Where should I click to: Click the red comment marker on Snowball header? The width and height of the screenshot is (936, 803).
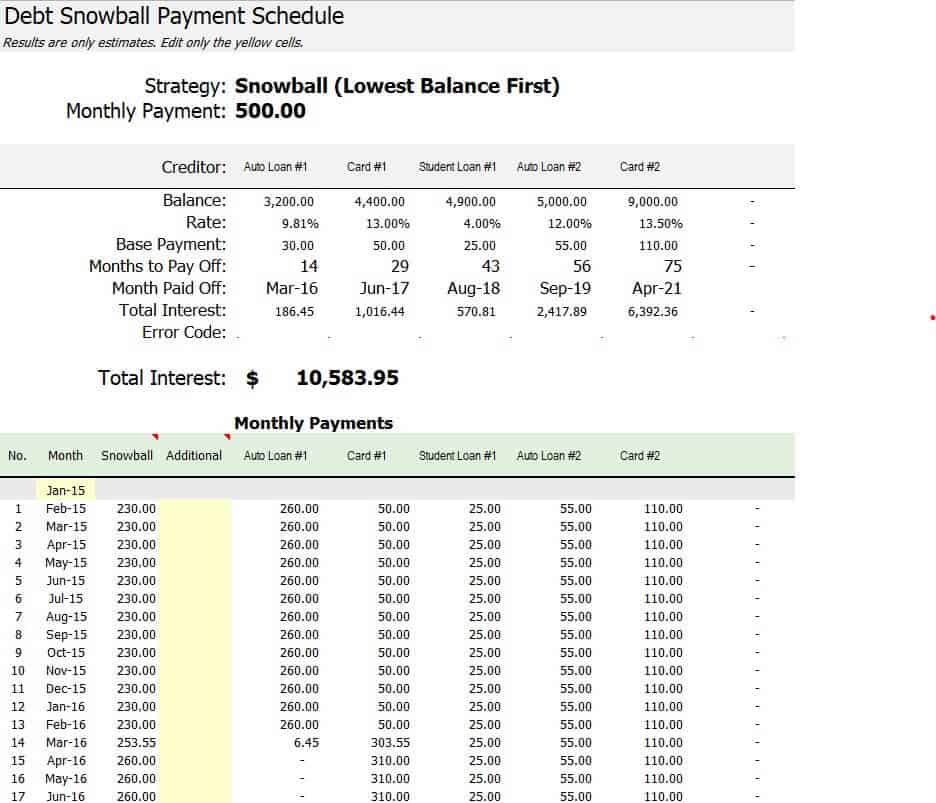tap(154, 438)
